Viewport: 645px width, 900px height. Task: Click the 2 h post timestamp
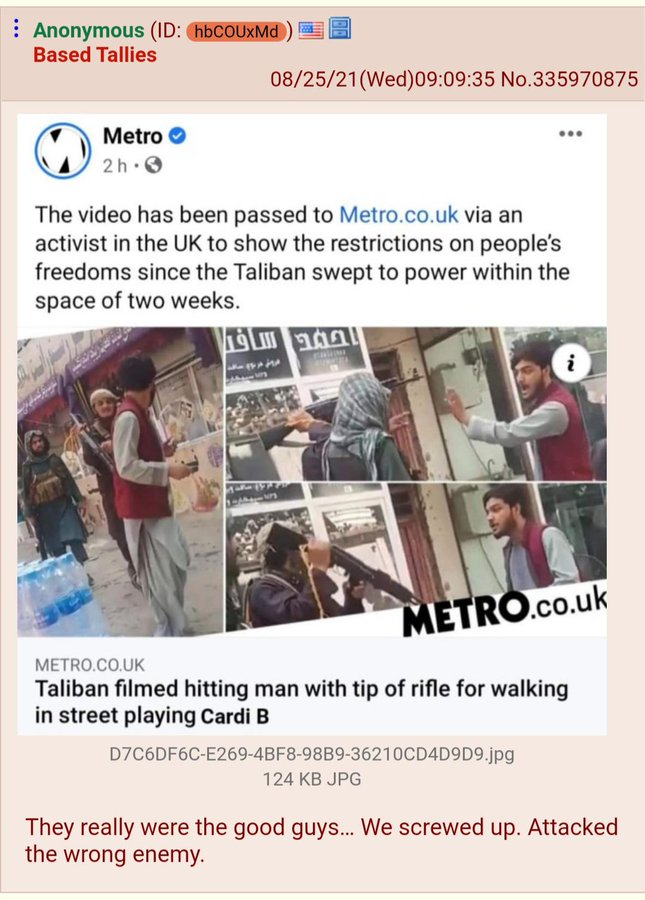click(115, 166)
